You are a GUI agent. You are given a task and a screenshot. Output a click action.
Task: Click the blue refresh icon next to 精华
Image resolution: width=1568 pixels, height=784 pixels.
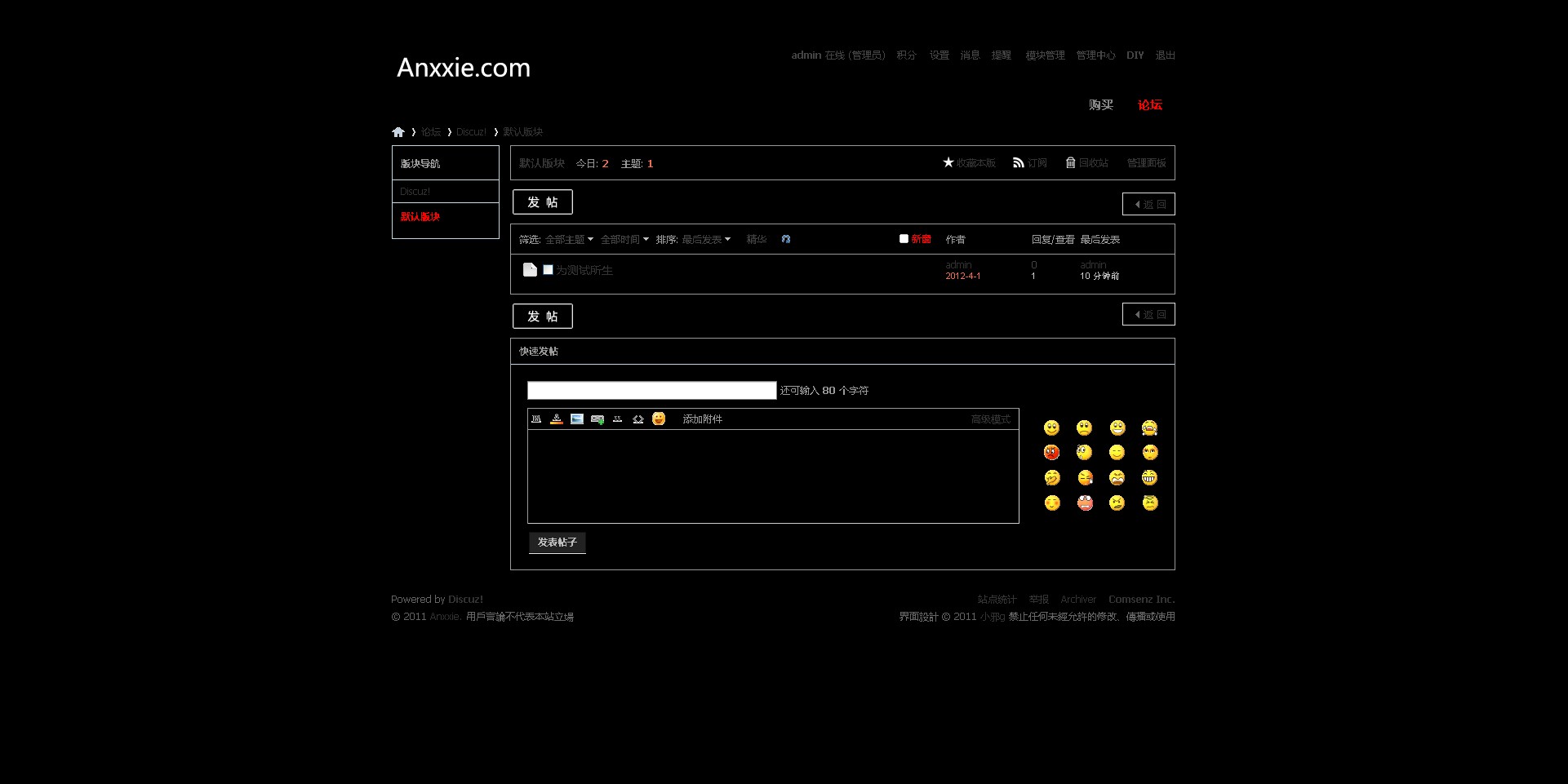pyautogui.click(x=785, y=239)
